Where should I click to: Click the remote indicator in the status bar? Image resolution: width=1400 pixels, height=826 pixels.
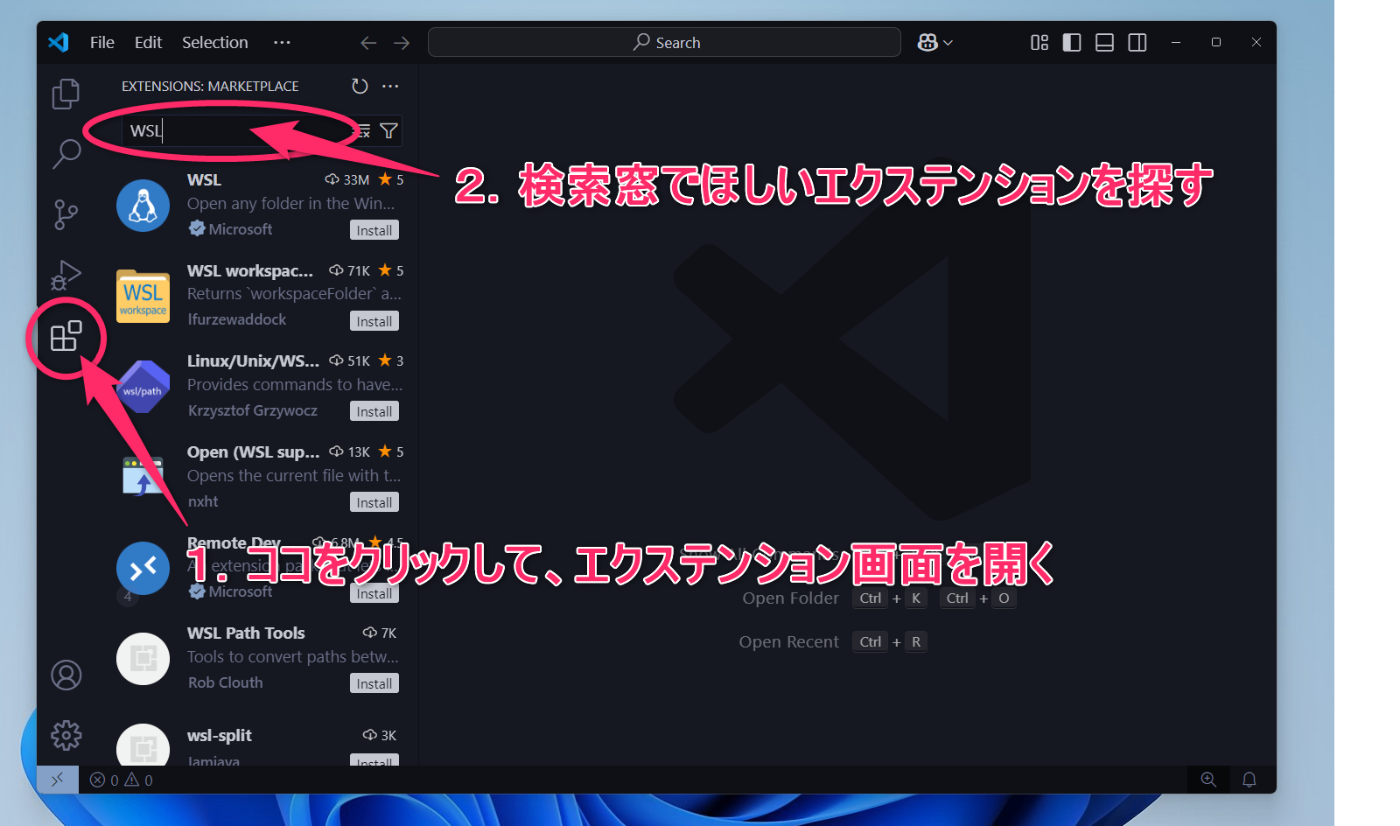point(58,779)
